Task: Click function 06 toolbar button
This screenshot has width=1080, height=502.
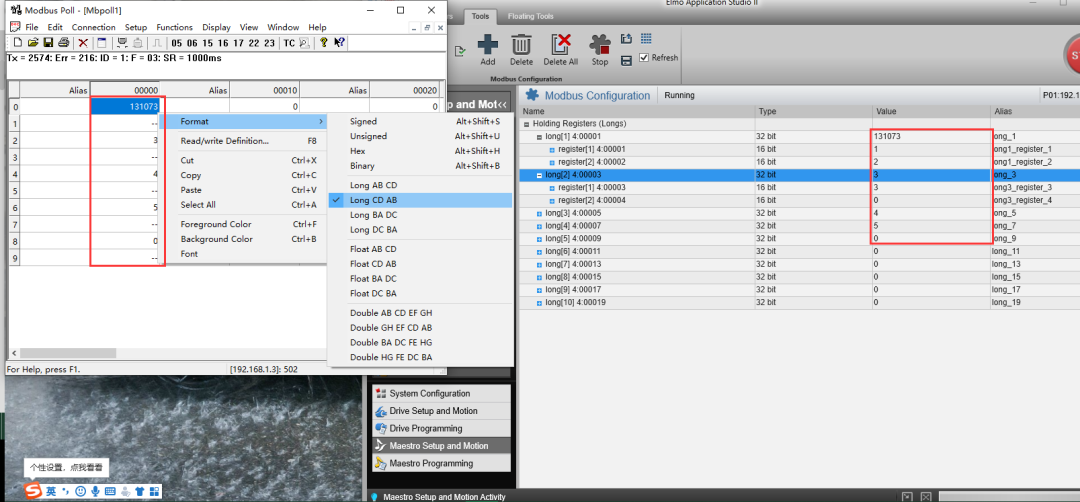Action: (192, 43)
